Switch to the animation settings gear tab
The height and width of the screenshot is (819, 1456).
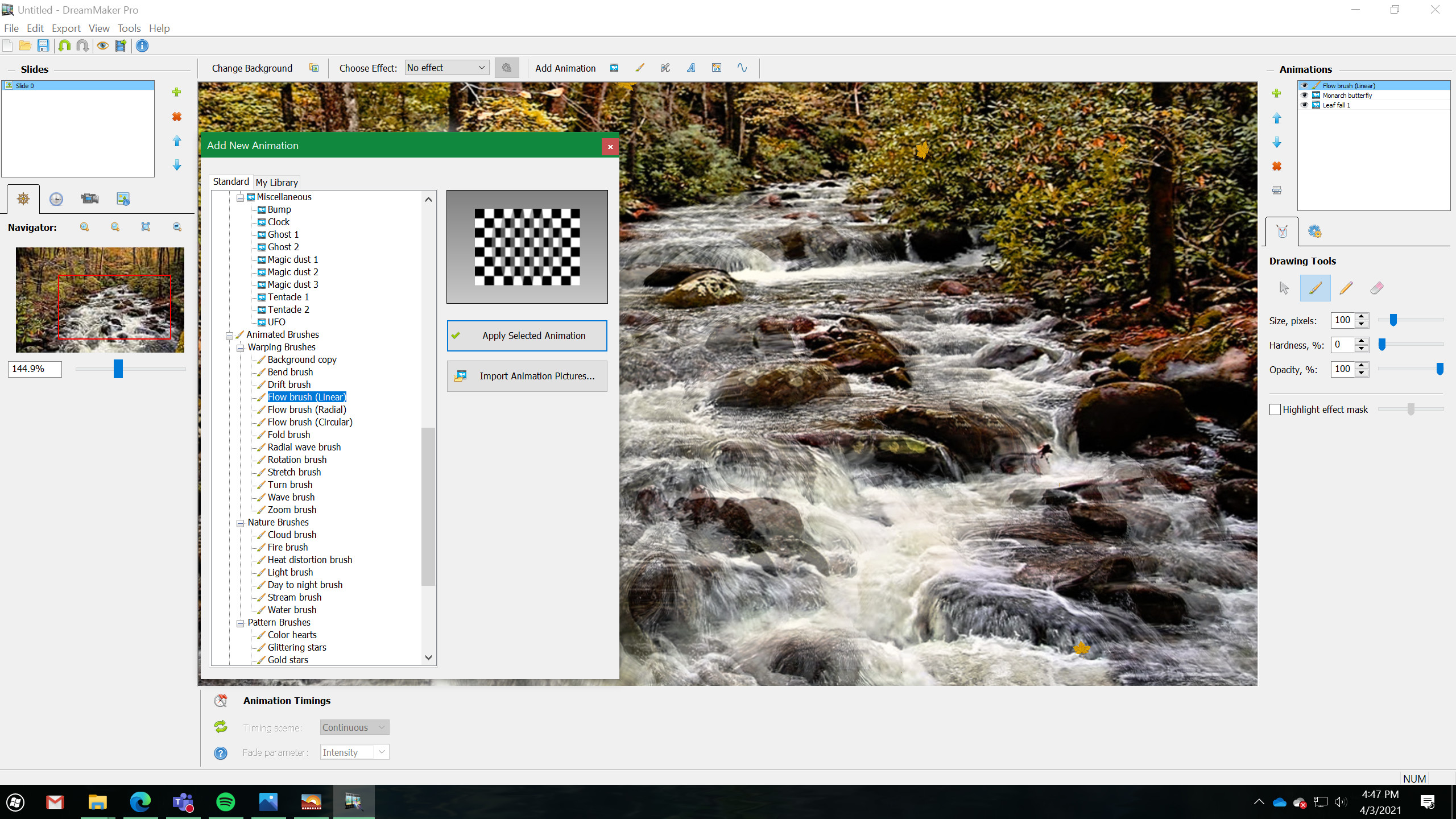pos(1314,231)
